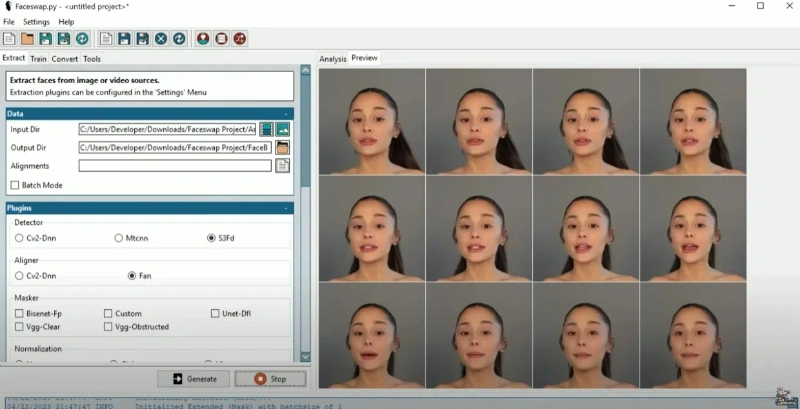Switch to the Train tab

[x=38, y=59]
